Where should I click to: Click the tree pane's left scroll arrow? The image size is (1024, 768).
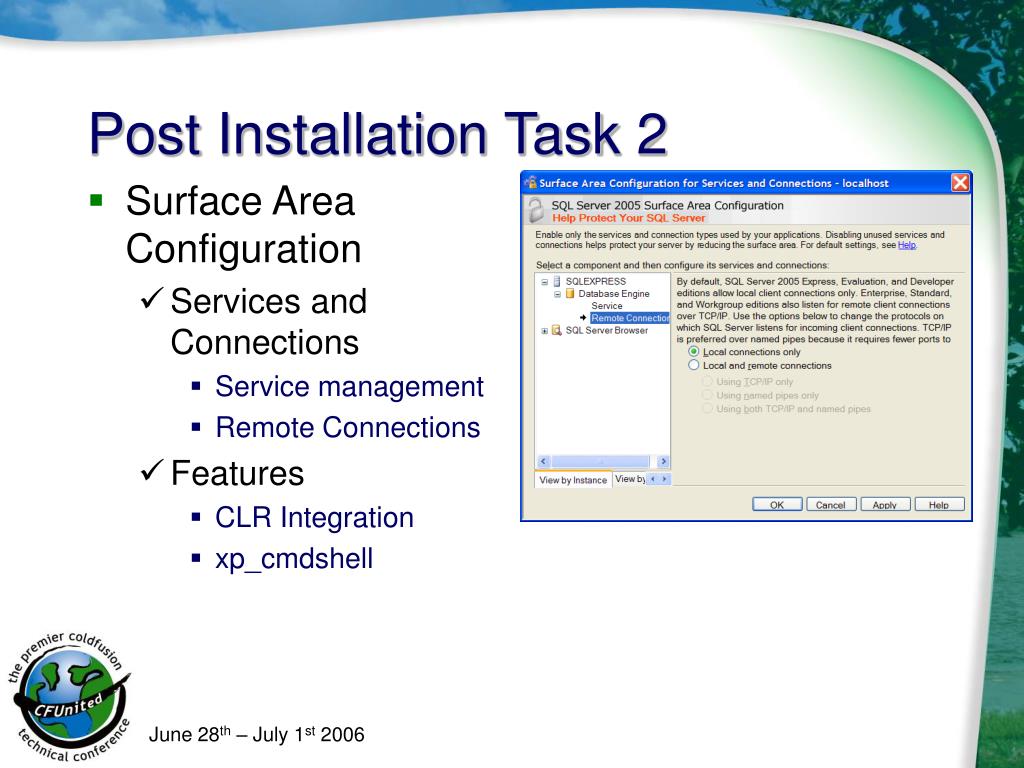pos(543,461)
